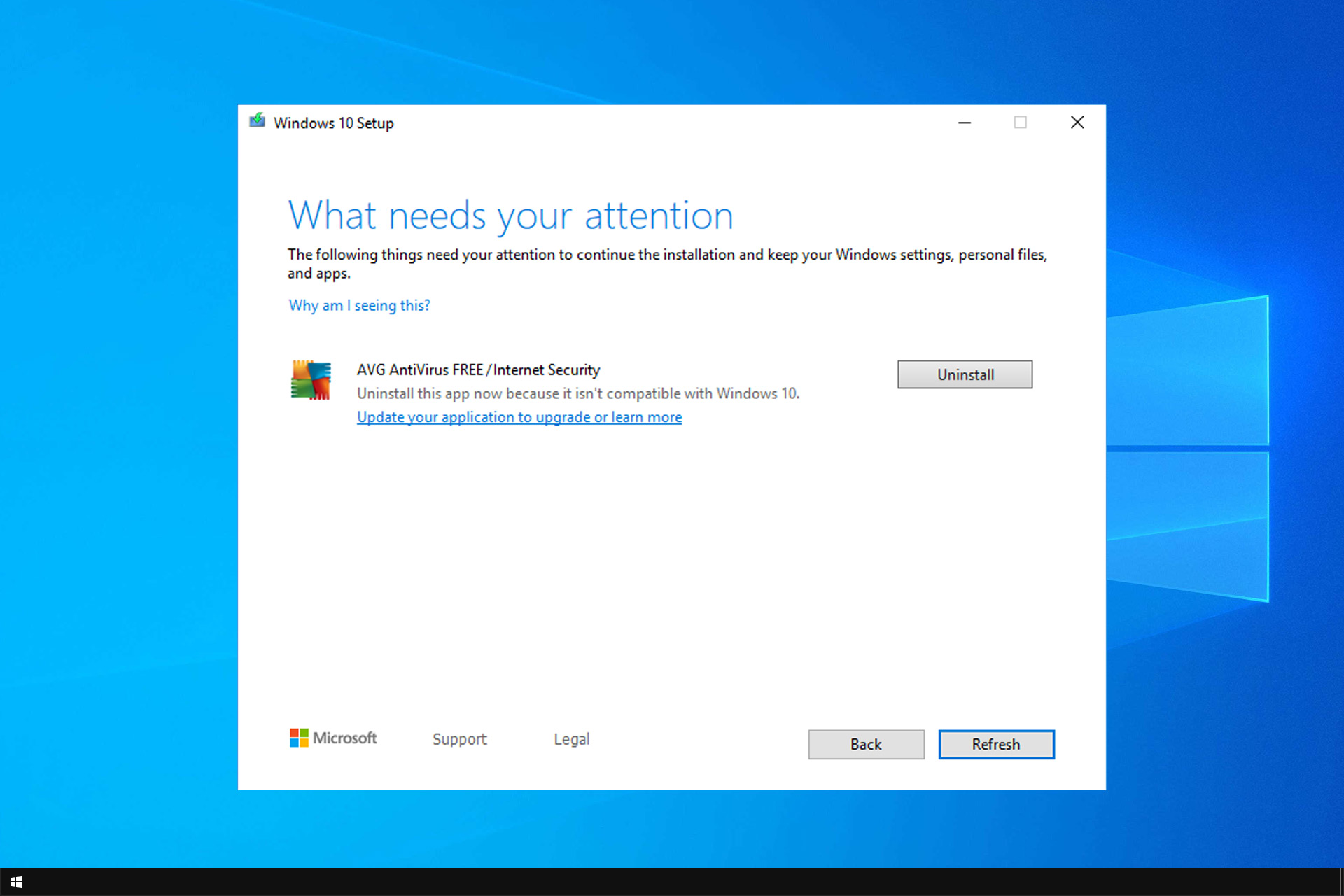Click the 'What needs your attention' heading
The image size is (1344, 896).
point(511,215)
